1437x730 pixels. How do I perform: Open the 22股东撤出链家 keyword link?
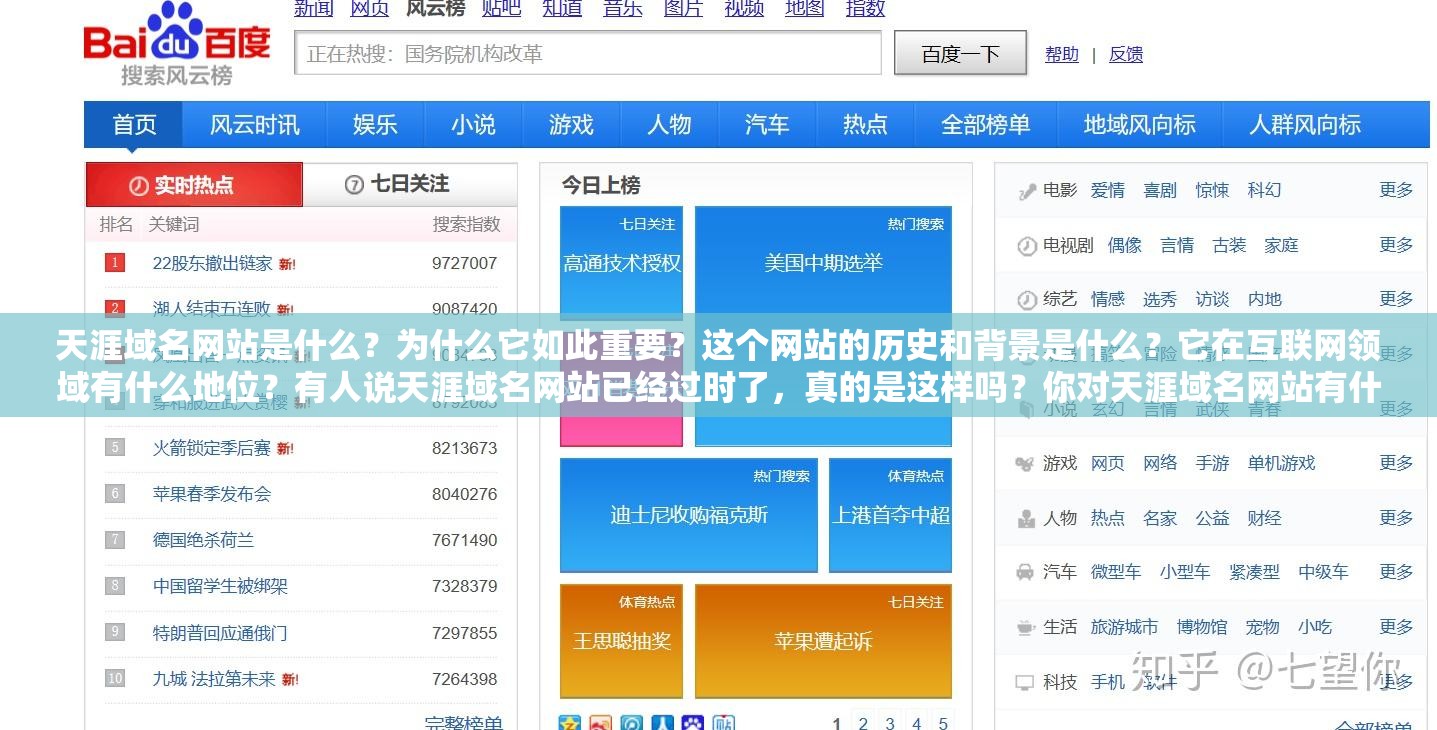[x=212, y=263]
